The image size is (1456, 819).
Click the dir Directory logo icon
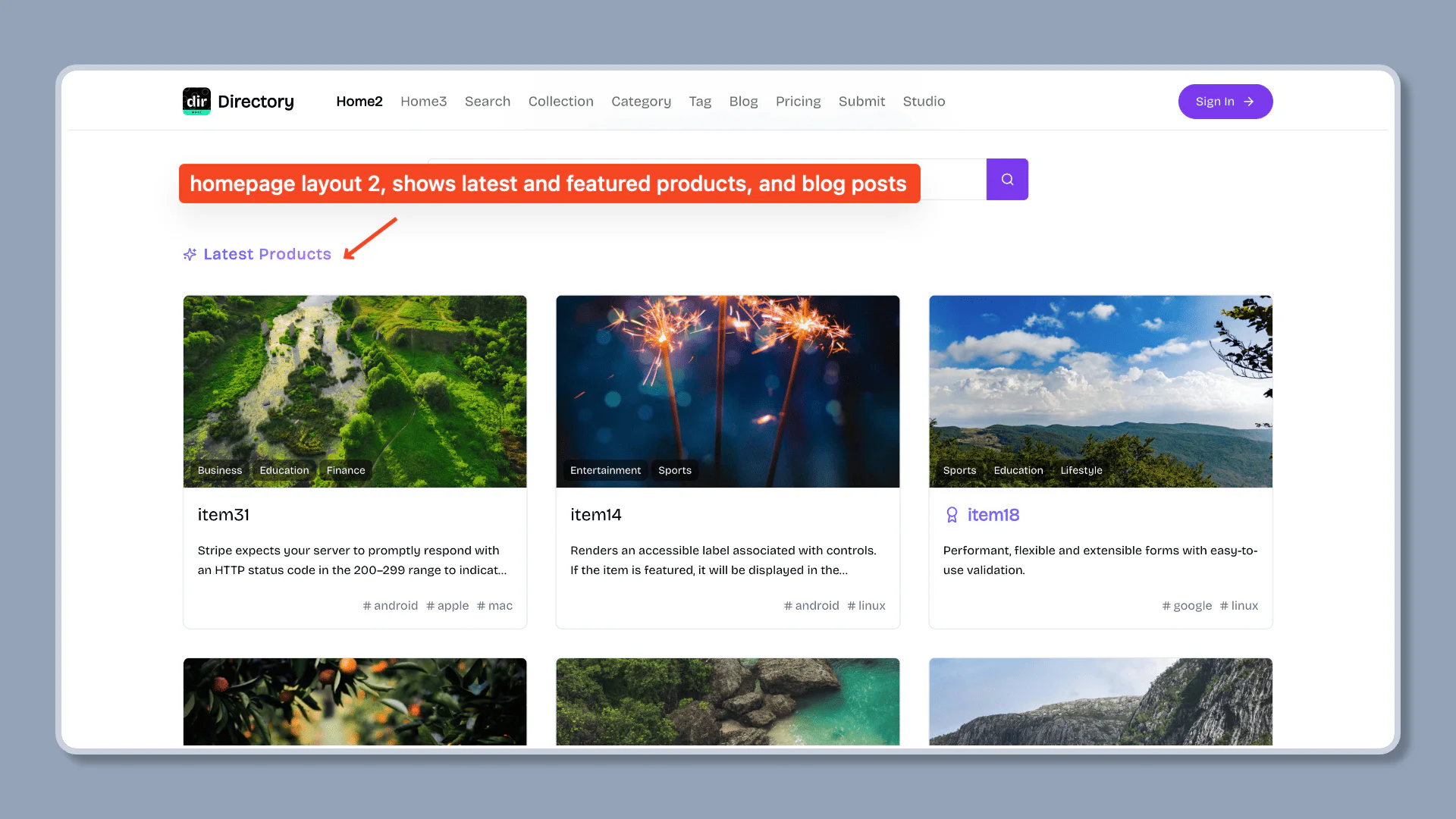[196, 101]
